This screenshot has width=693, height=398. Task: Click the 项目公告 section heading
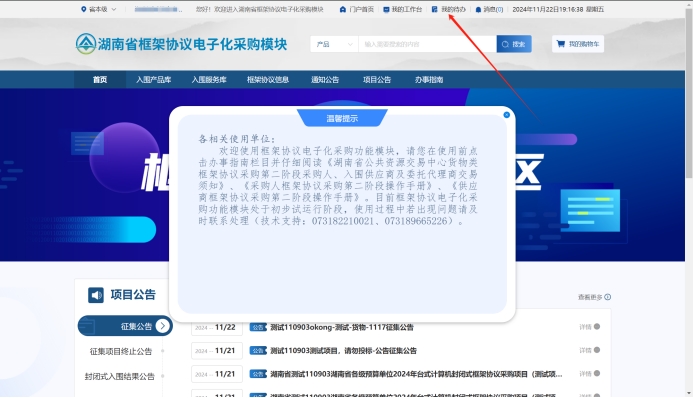point(133,295)
